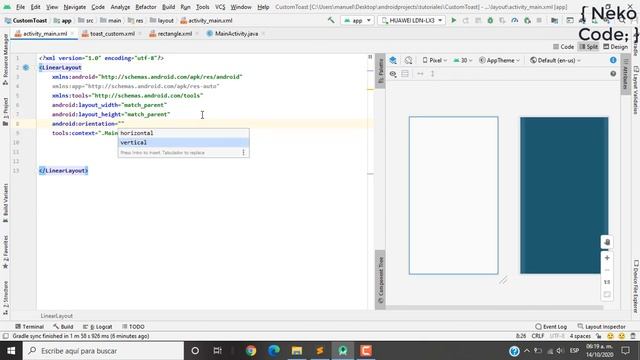Select the pan hand tool in preview
Image resolution: width=640 pixels, height=360 pixels.
(x=607, y=242)
